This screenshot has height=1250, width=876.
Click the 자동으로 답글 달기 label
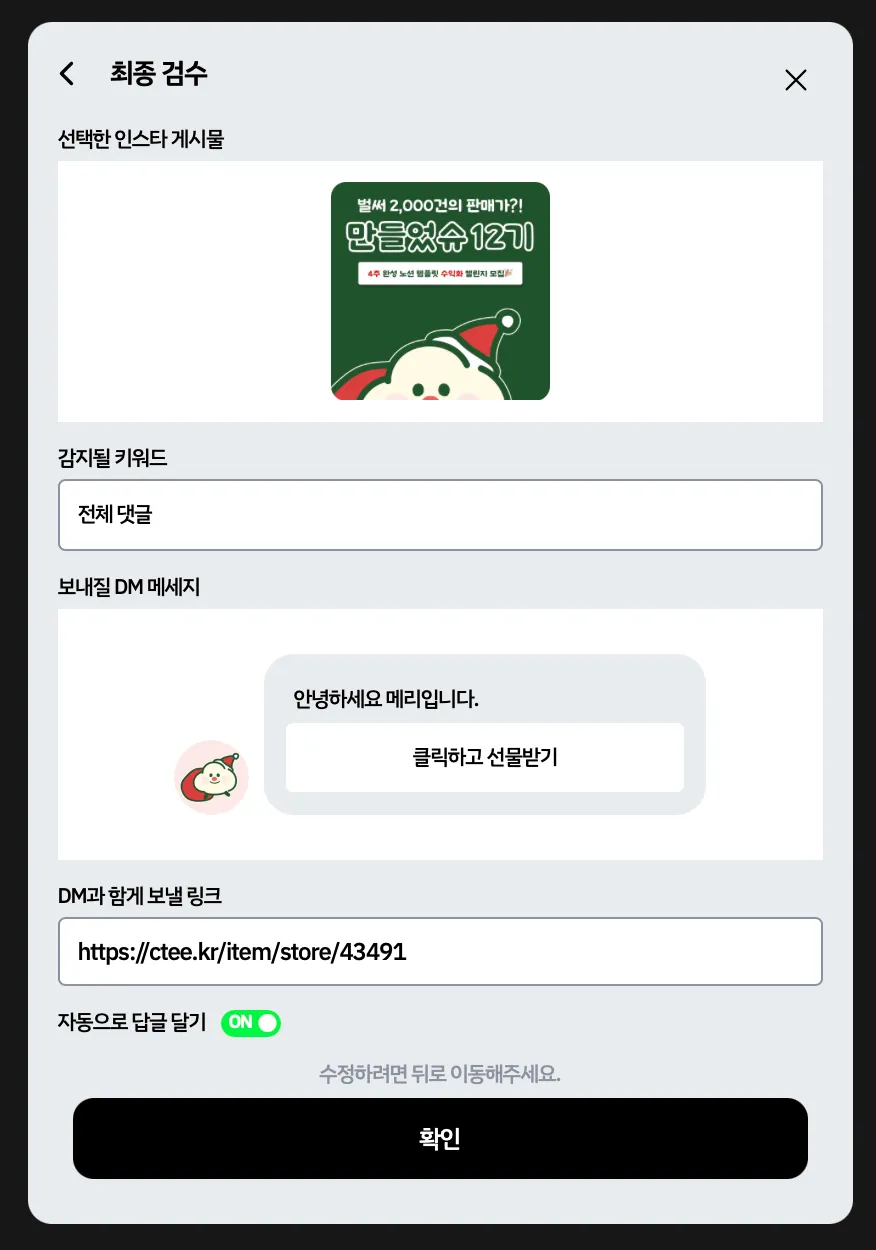(132, 1022)
